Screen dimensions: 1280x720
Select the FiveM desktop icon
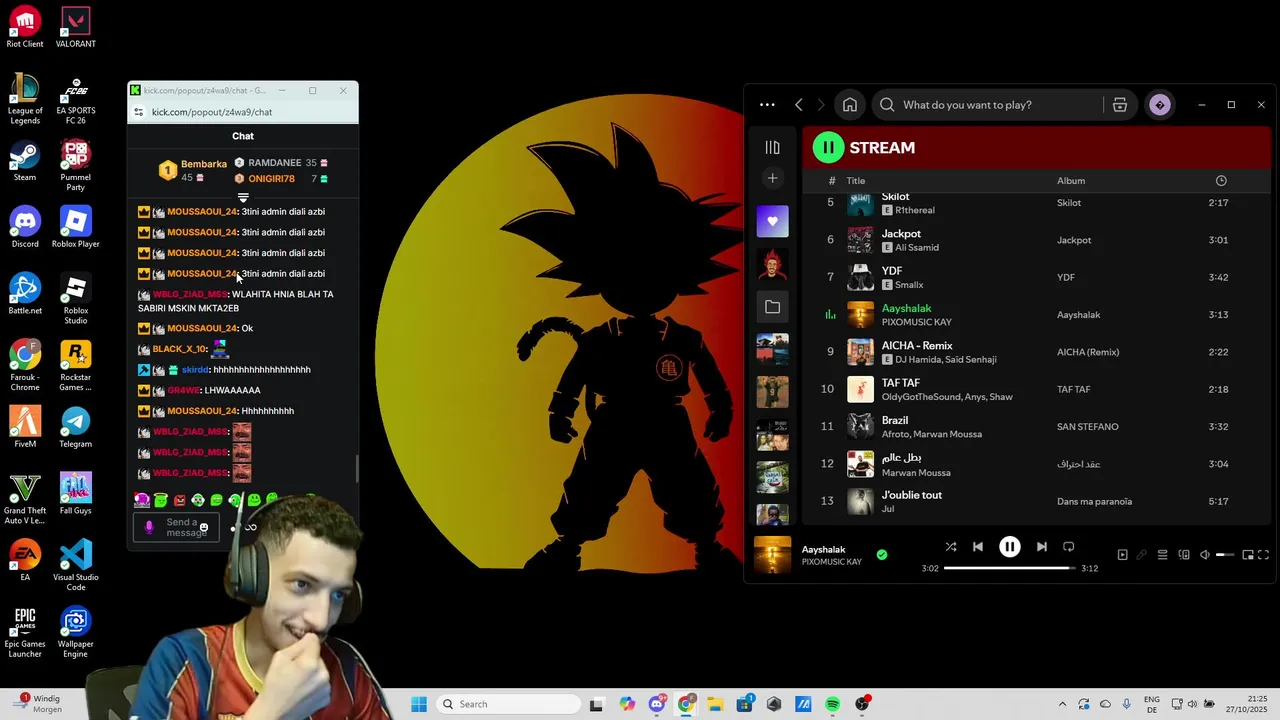(25, 427)
